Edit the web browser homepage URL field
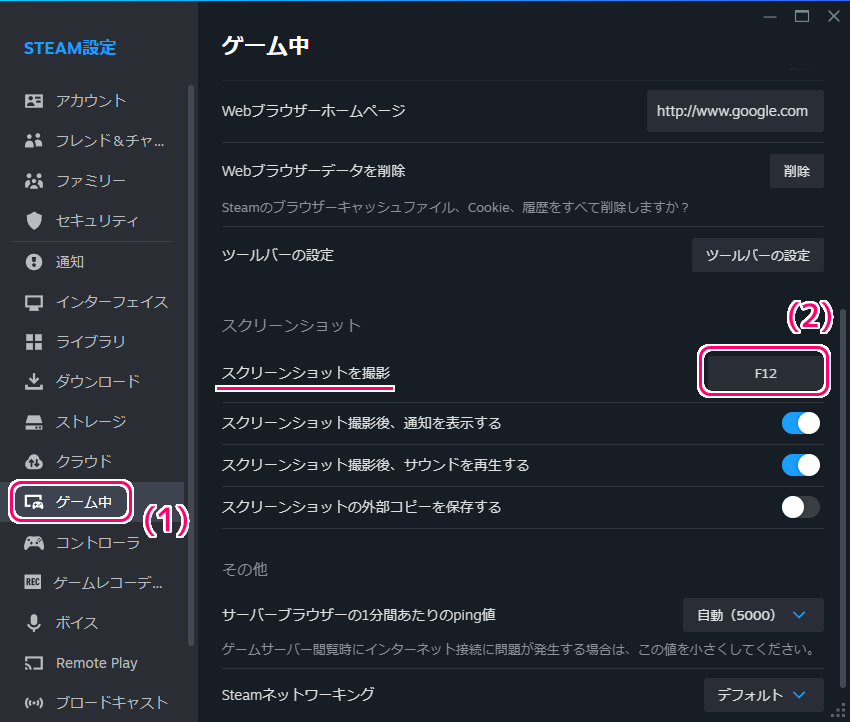850x722 pixels. coord(735,111)
